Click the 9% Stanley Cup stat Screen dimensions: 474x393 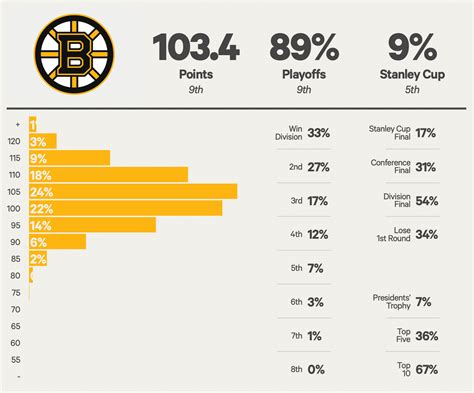point(412,63)
